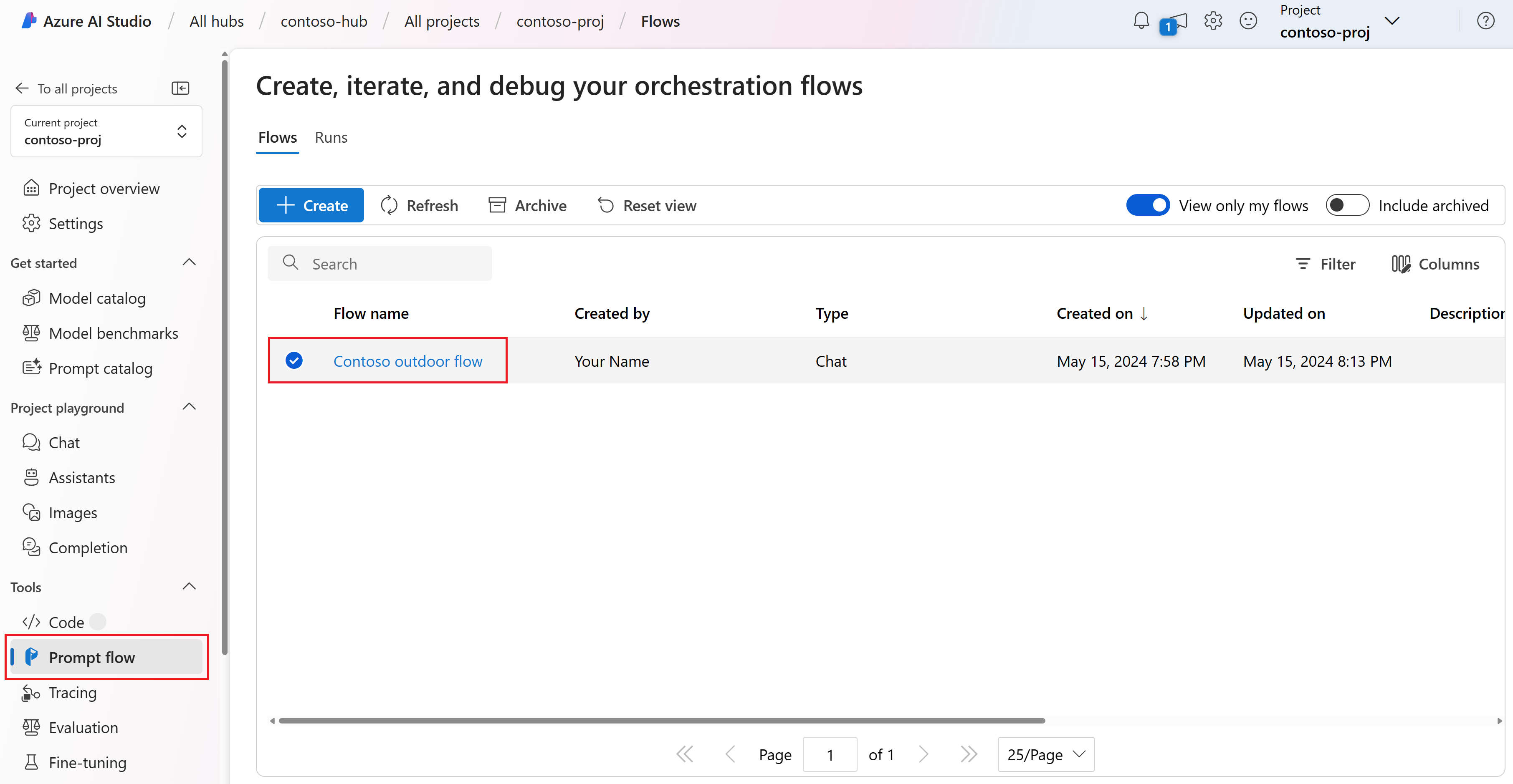1513x784 pixels.
Task: Click the Columns icon
Action: [x=1401, y=264]
